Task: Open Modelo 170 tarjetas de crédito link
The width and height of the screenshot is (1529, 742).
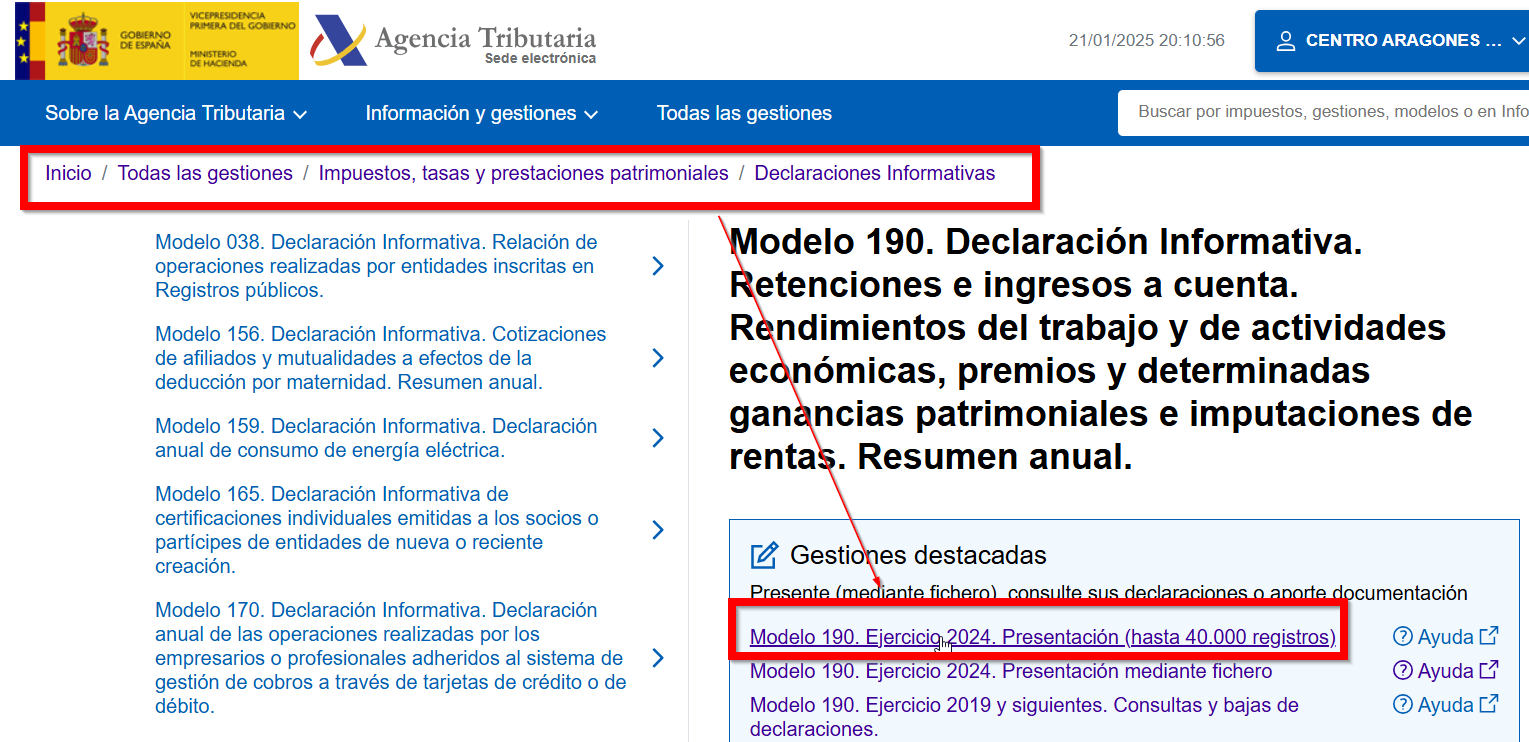Action: [x=391, y=658]
